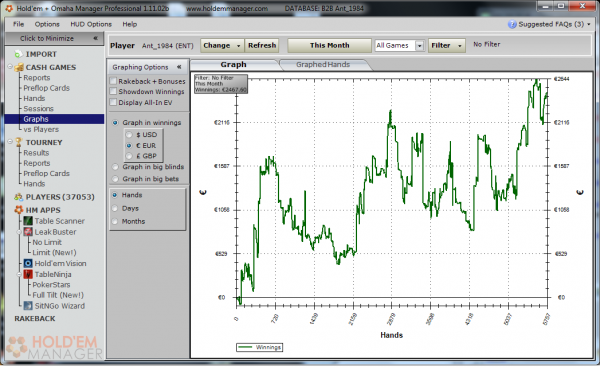Open LeakBuster via its red icon
The width and height of the screenshot is (600, 367).
[x=28, y=232]
